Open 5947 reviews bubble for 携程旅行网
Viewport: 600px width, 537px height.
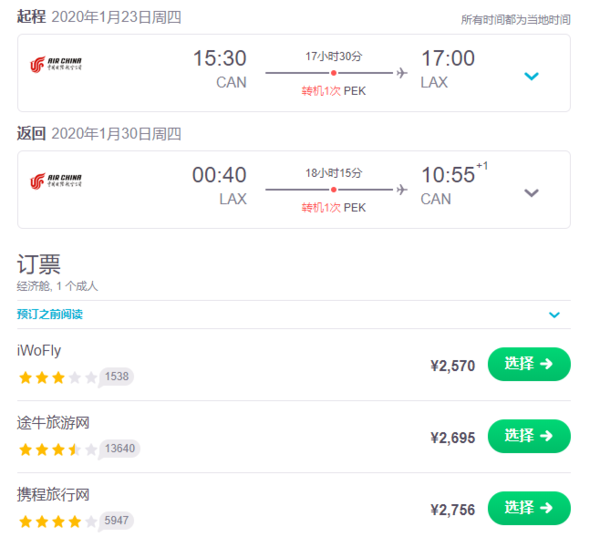click(116, 521)
